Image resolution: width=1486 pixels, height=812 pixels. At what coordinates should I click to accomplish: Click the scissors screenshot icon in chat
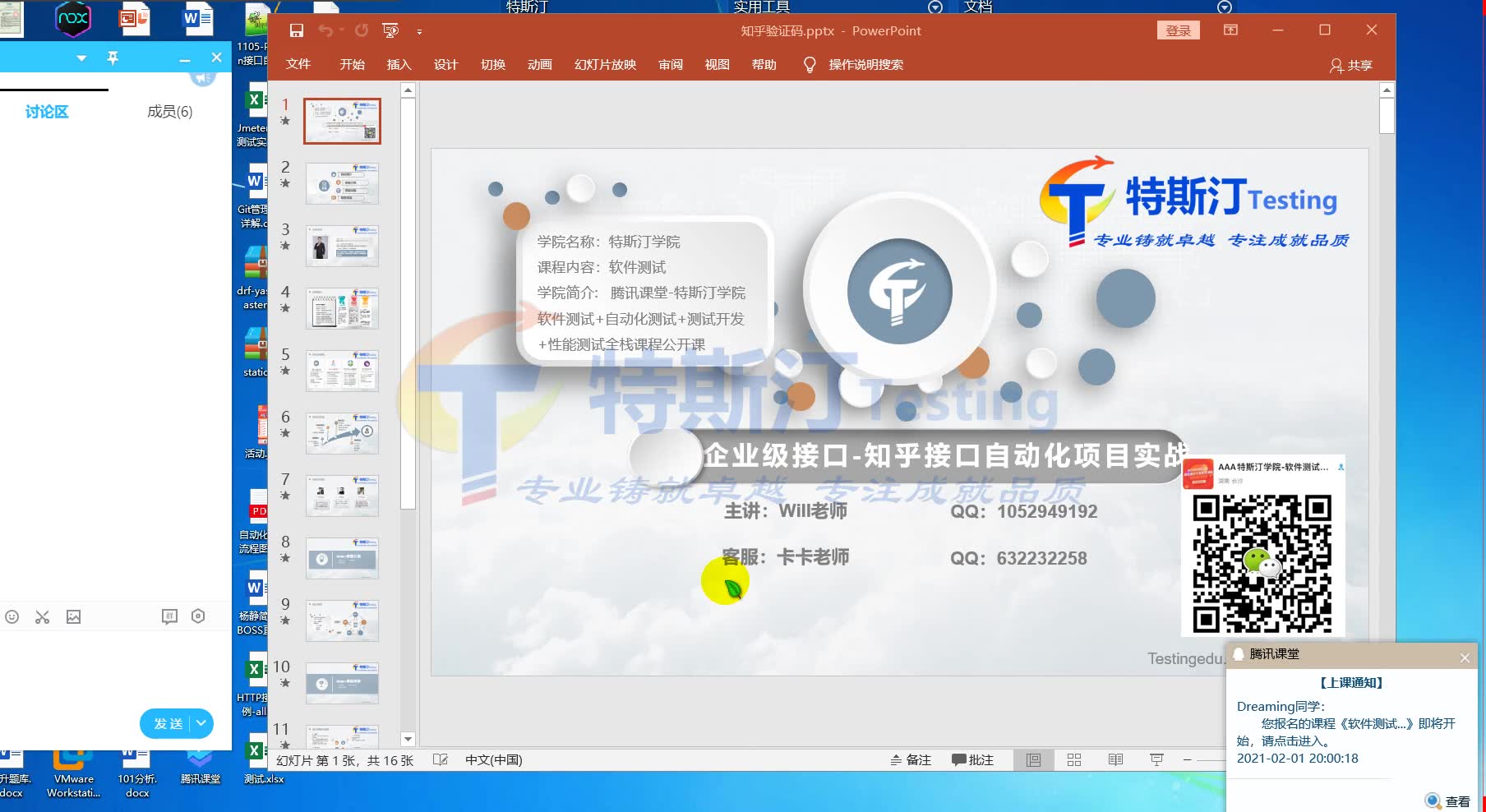pos(43,616)
